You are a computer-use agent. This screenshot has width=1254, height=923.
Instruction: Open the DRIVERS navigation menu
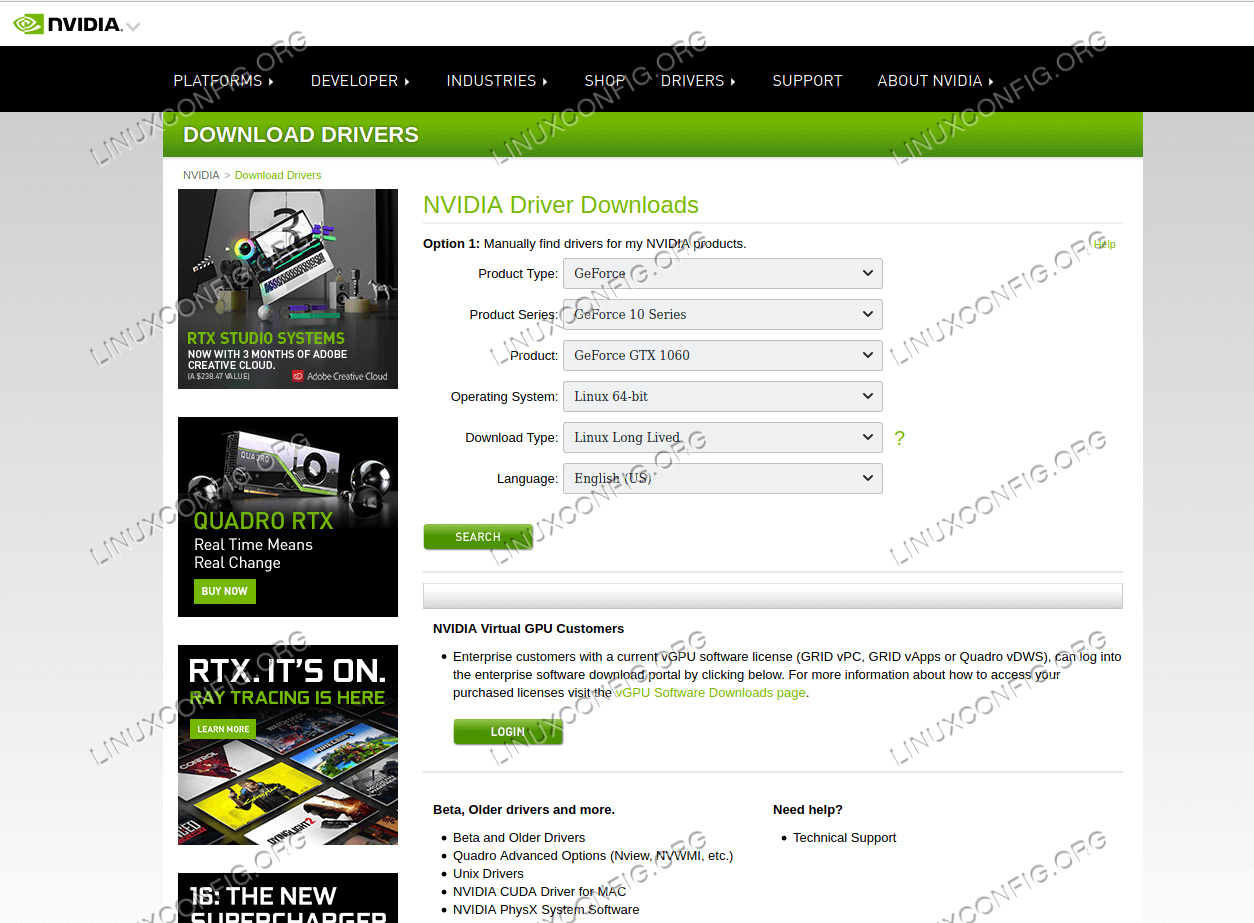tap(697, 81)
